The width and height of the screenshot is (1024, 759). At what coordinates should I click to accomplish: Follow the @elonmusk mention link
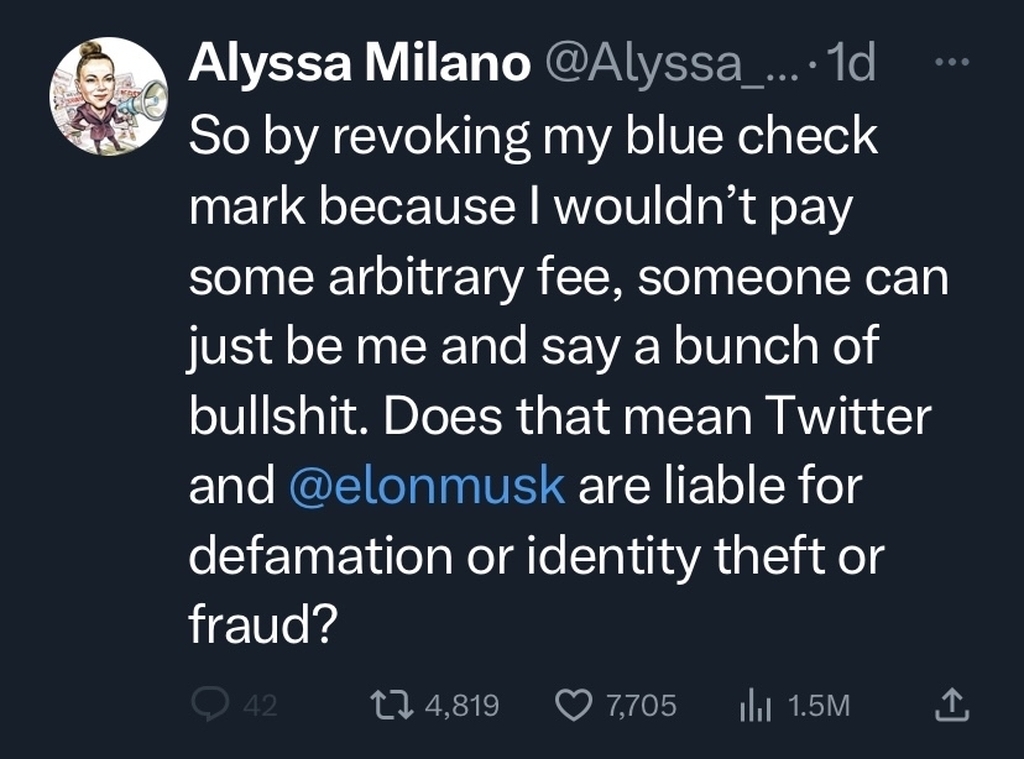coord(427,485)
